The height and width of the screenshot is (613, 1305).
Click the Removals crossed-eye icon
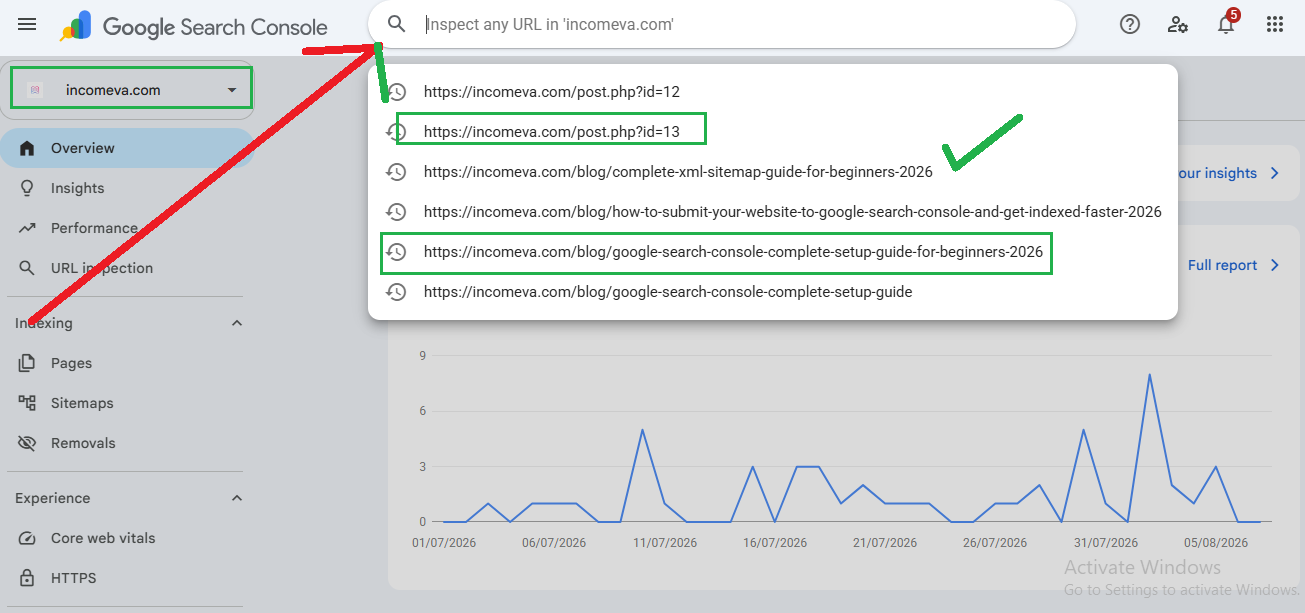[27, 443]
